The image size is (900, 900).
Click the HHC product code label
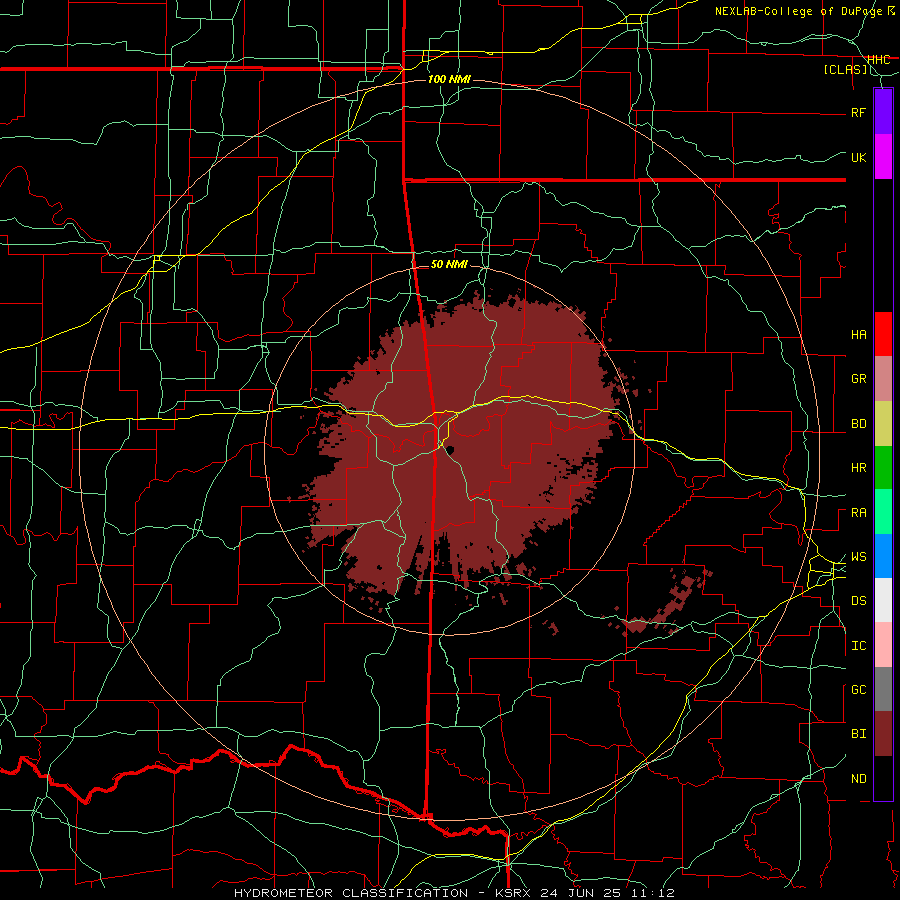pyautogui.click(x=878, y=59)
